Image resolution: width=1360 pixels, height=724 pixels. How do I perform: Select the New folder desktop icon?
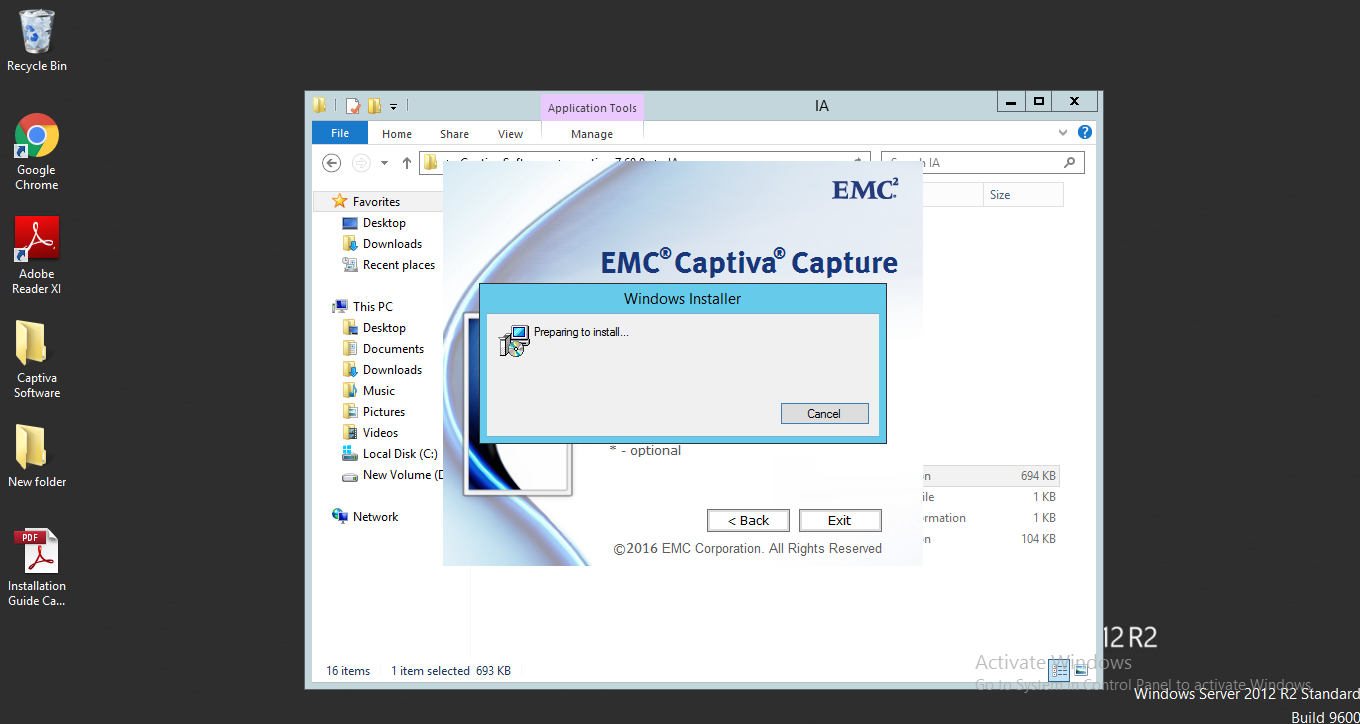pyautogui.click(x=37, y=456)
